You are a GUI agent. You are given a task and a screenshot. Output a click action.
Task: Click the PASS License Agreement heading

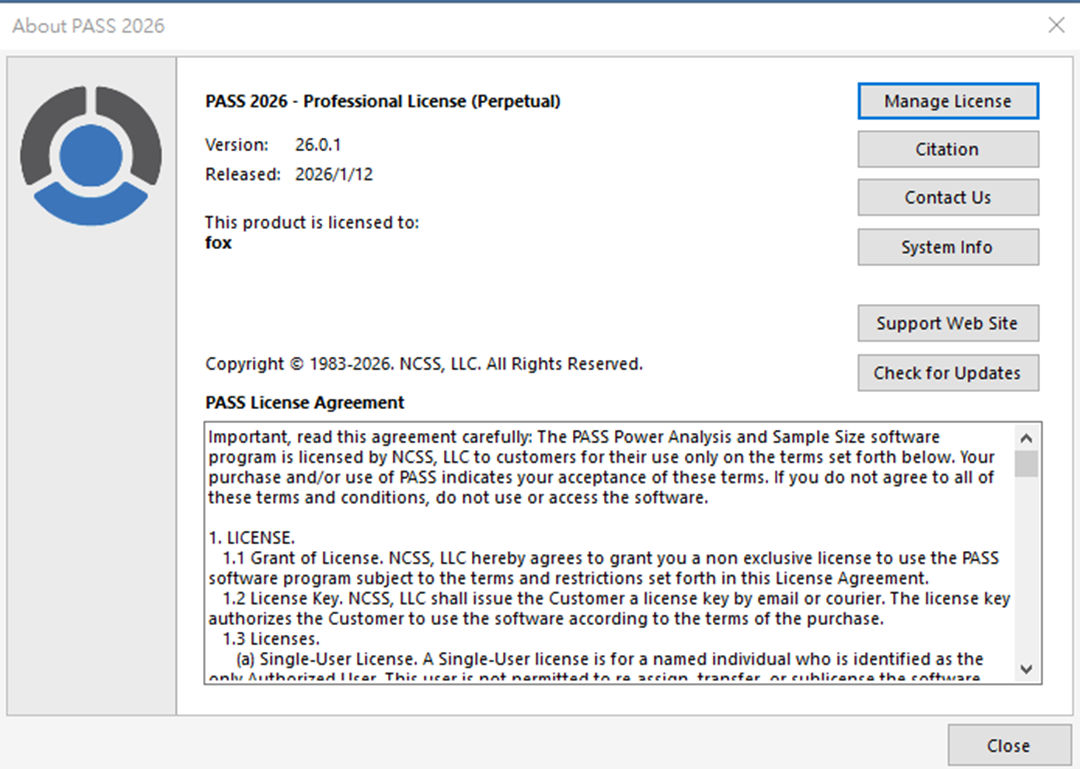click(x=304, y=402)
